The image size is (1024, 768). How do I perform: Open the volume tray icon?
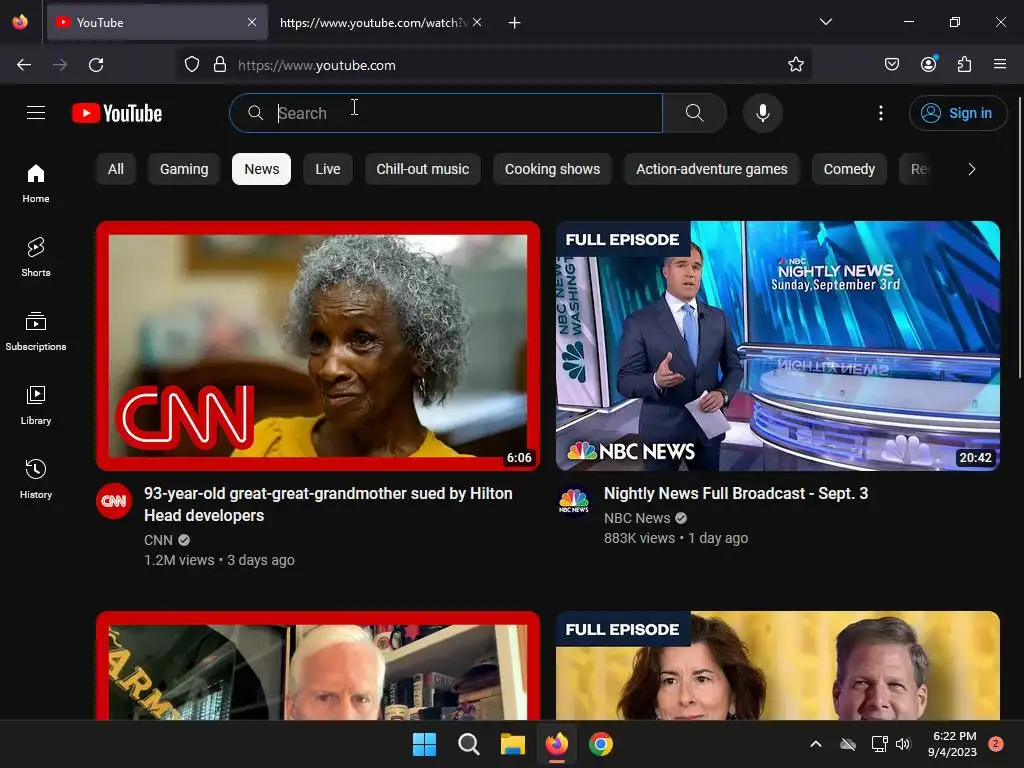(903, 744)
